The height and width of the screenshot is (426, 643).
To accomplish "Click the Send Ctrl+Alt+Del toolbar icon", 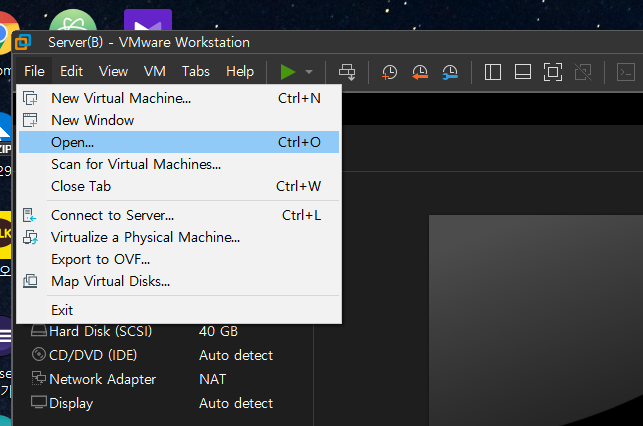I will click(347, 72).
